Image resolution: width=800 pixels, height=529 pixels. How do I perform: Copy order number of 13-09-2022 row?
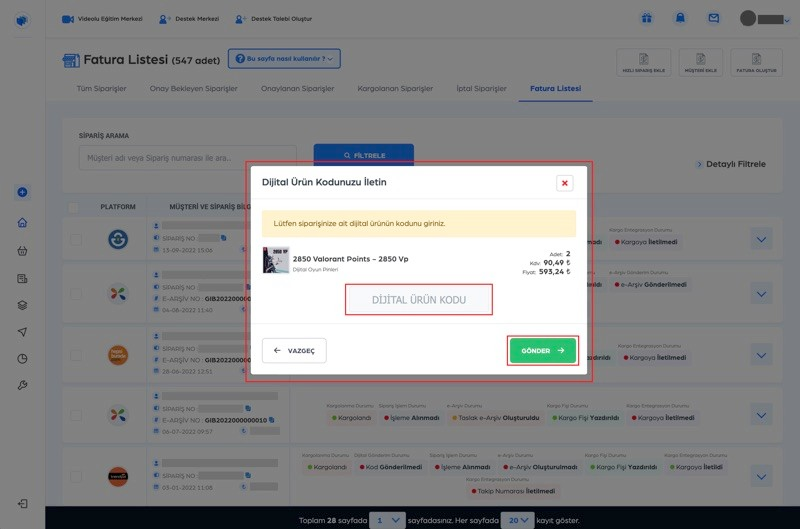tap(223, 238)
